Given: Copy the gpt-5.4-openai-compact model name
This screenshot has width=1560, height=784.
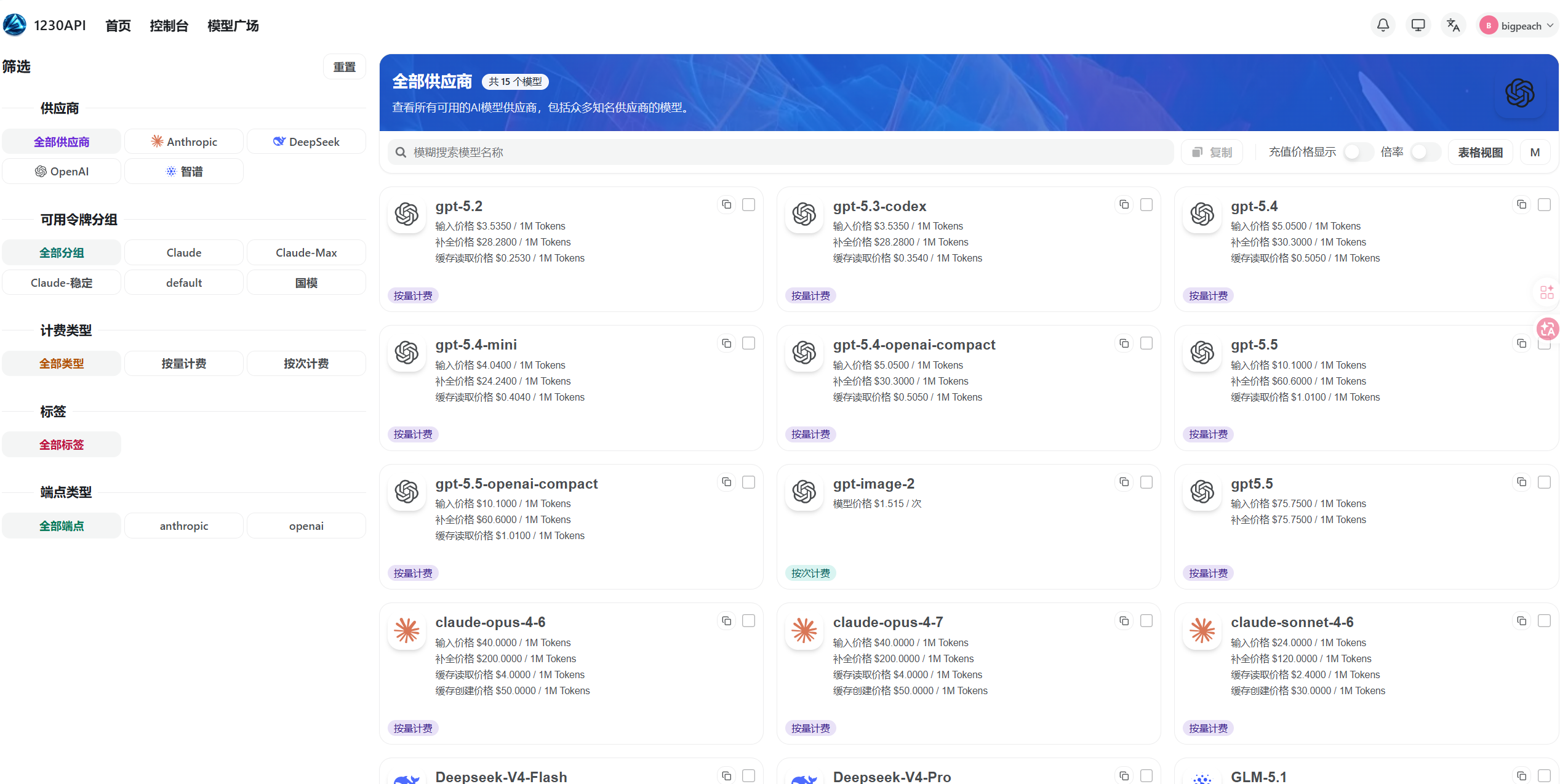Looking at the screenshot, I should [x=1124, y=343].
